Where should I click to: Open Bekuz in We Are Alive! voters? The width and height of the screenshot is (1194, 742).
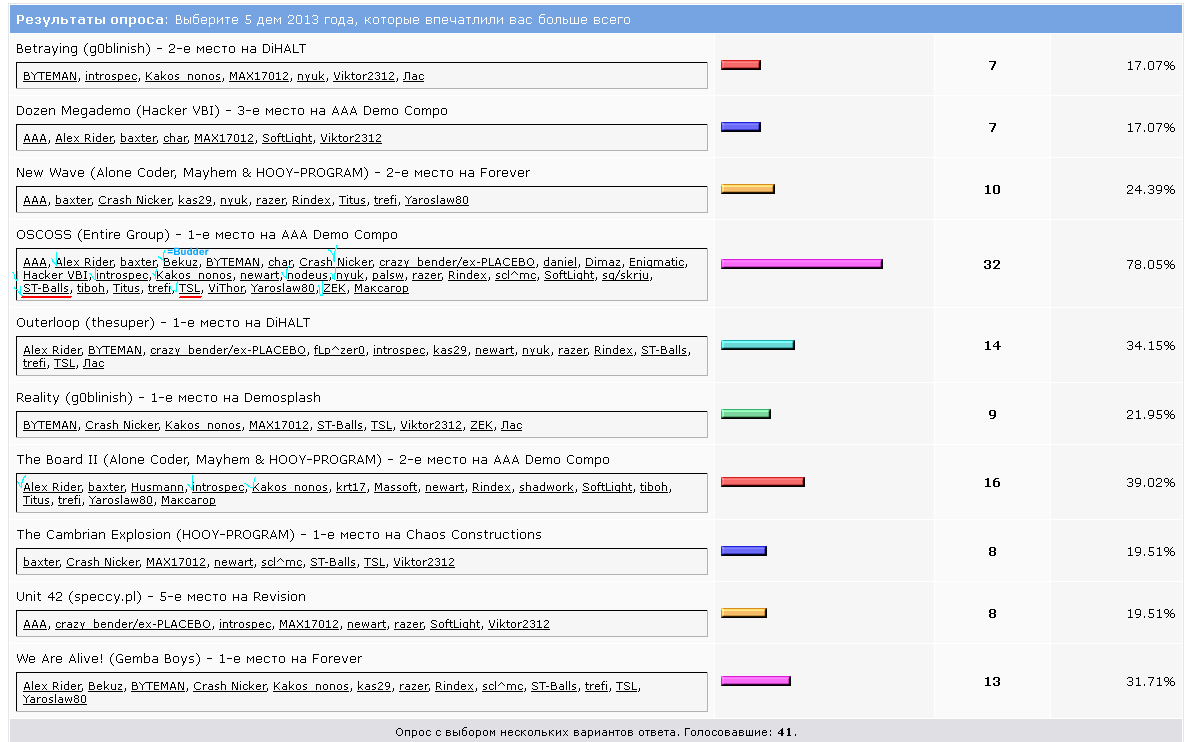coord(106,687)
